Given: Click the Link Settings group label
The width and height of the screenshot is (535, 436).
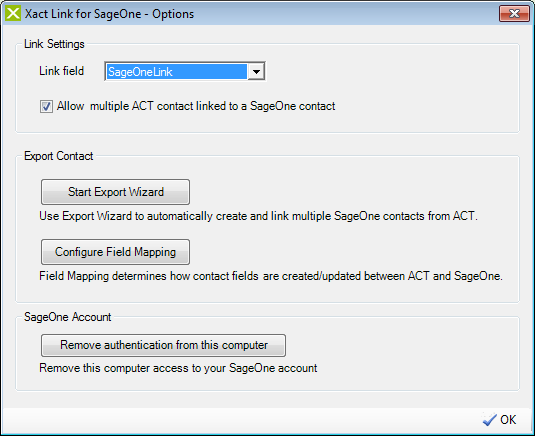Looking at the screenshot, I should click(x=54, y=44).
